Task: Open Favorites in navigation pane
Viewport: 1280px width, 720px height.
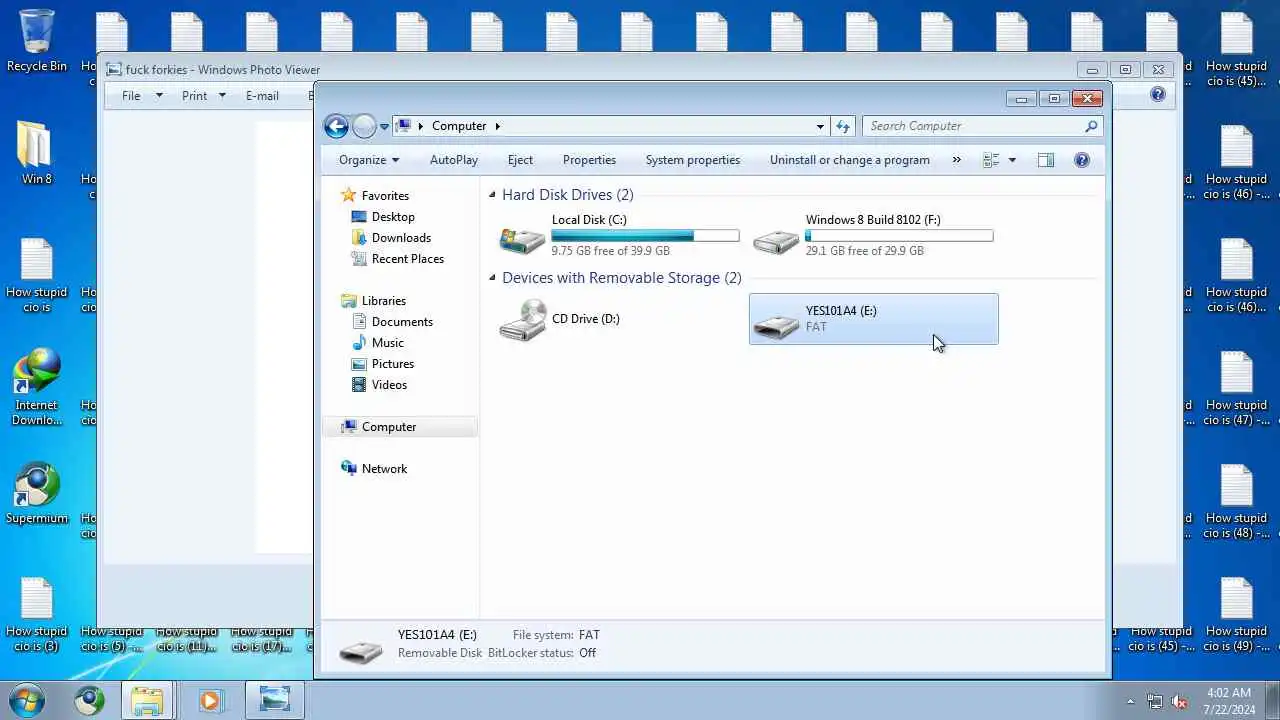Action: click(x=385, y=196)
